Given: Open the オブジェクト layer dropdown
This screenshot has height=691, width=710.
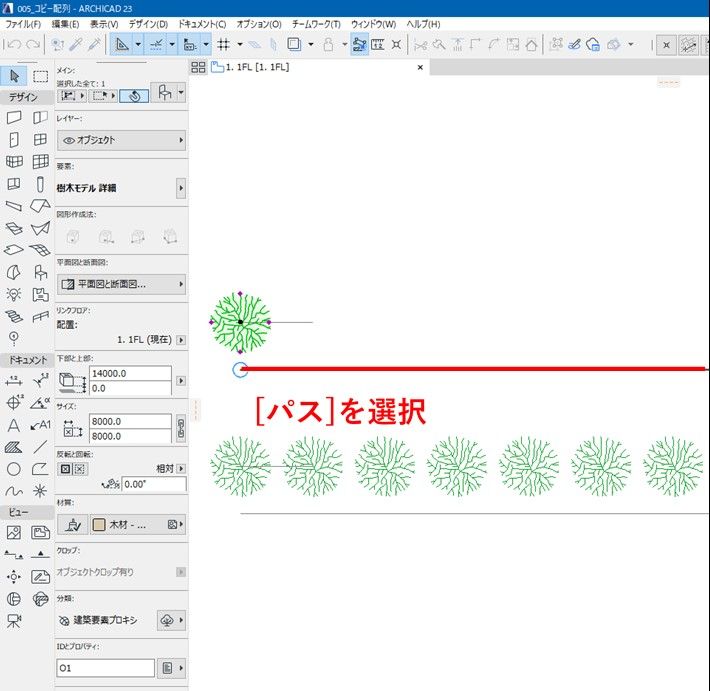Looking at the screenshot, I should tap(121, 140).
